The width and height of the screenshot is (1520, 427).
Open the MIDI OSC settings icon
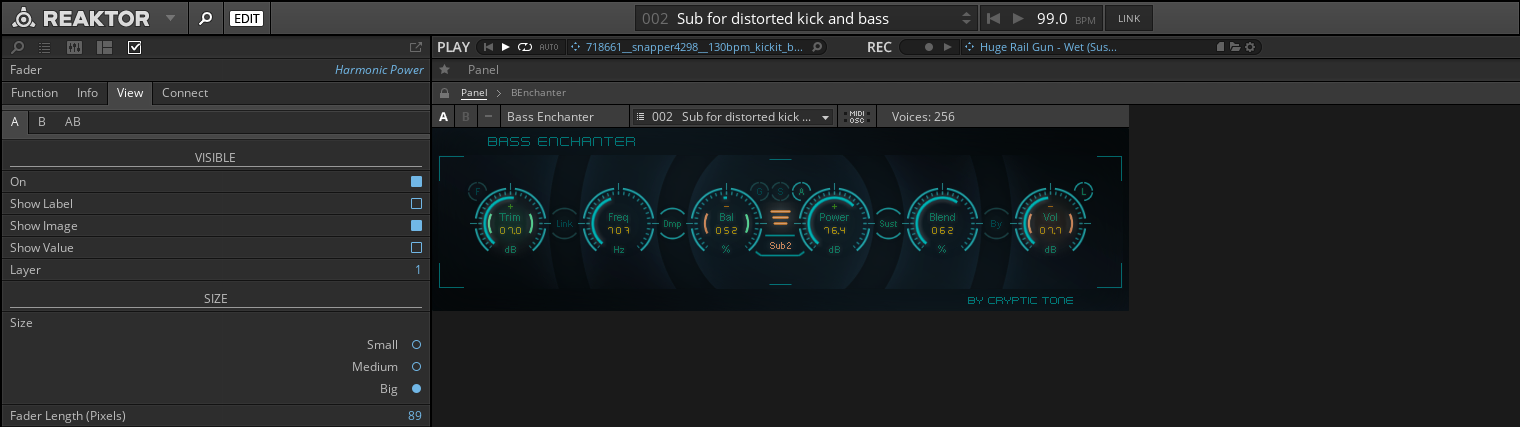(x=857, y=117)
